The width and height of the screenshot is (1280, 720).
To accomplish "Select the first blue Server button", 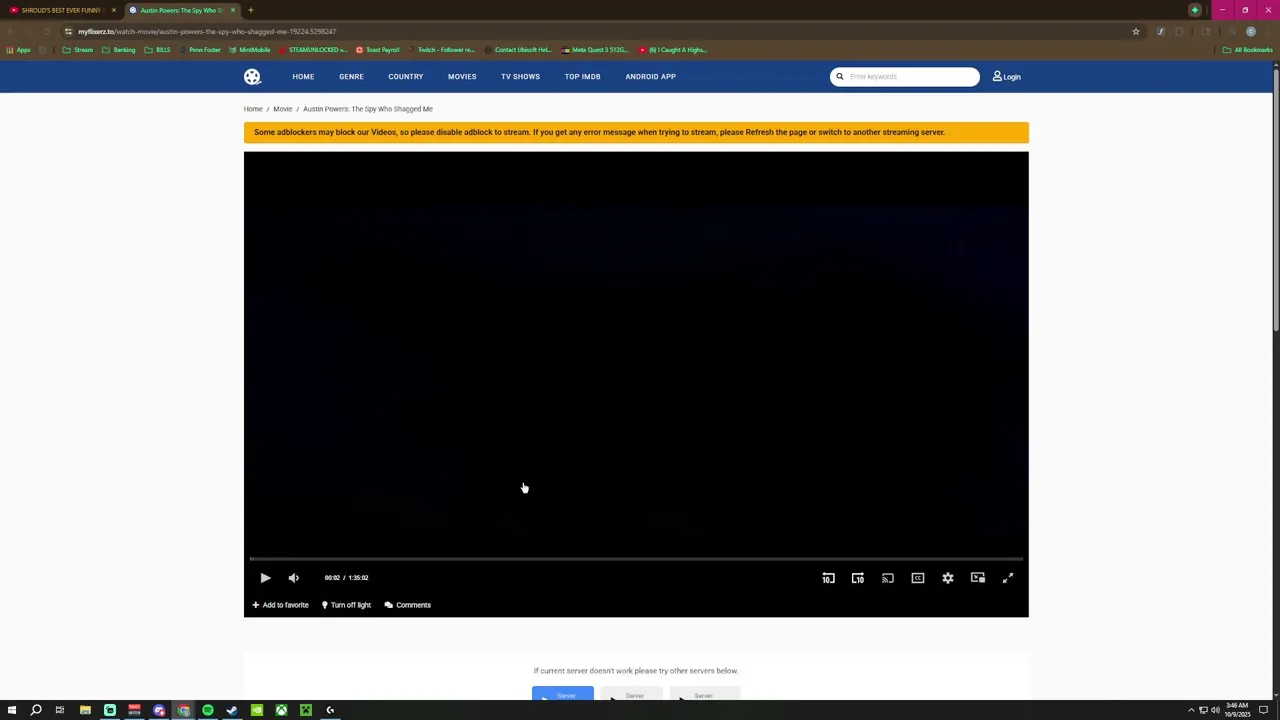I will click(x=563, y=694).
